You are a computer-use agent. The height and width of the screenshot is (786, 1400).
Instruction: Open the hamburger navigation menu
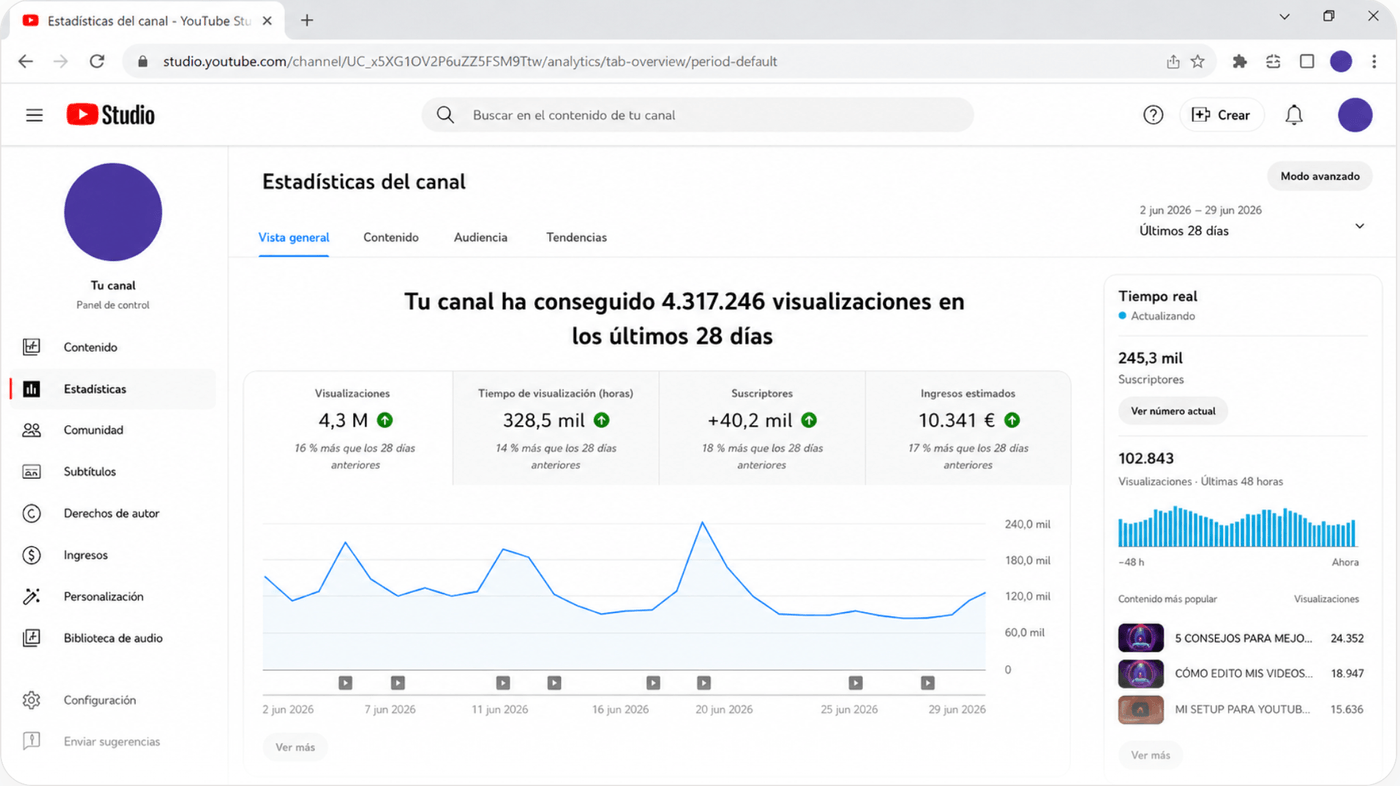(34, 115)
